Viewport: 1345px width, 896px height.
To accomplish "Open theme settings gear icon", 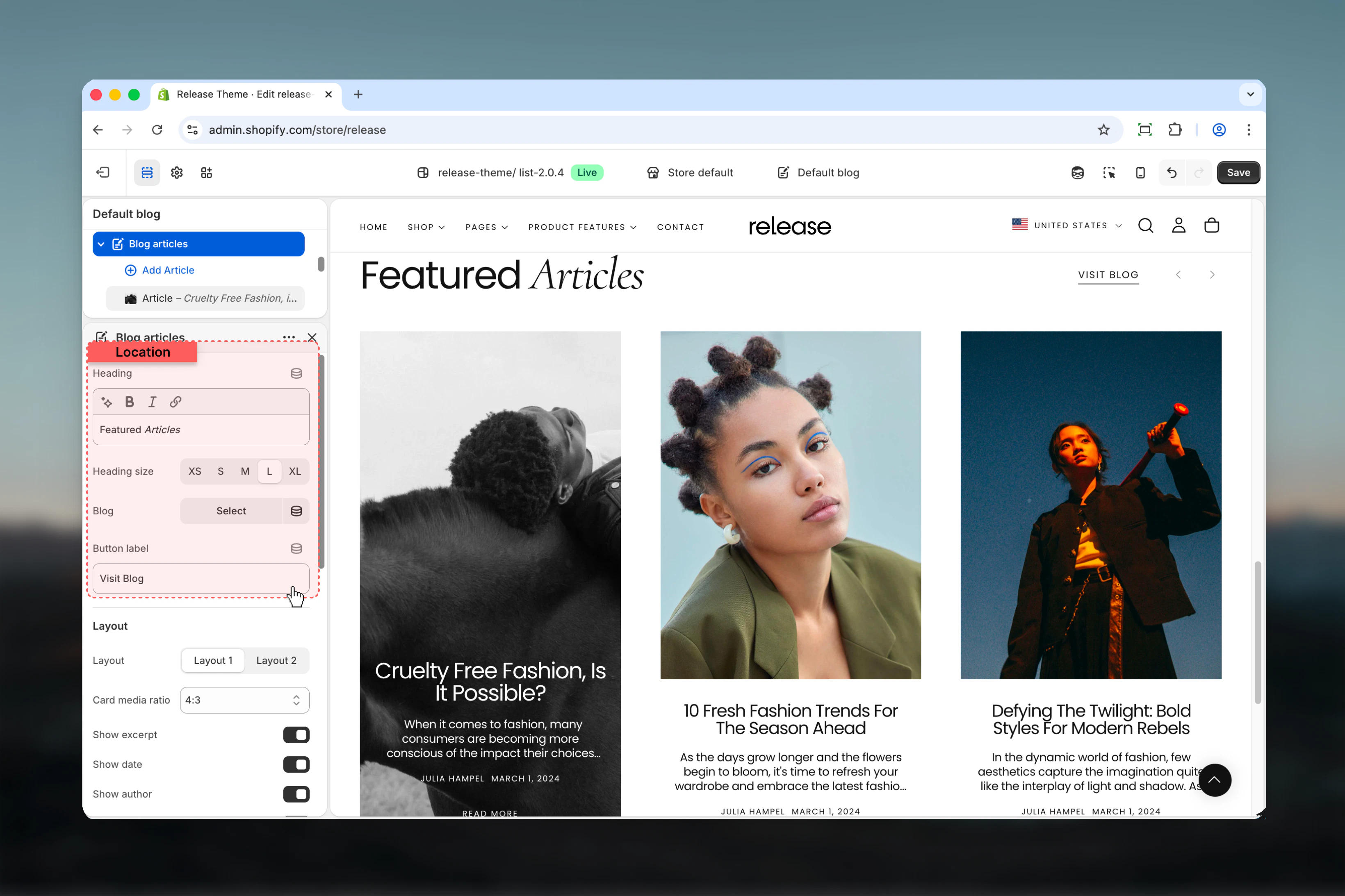I will click(177, 173).
